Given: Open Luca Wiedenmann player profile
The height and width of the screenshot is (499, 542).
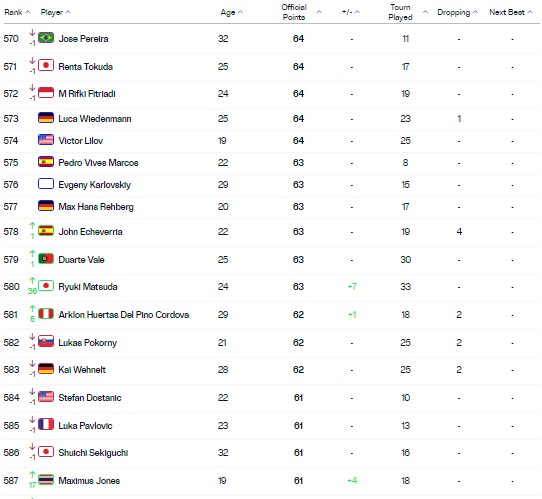Looking at the screenshot, I should pyautogui.click(x=95, y=119).
